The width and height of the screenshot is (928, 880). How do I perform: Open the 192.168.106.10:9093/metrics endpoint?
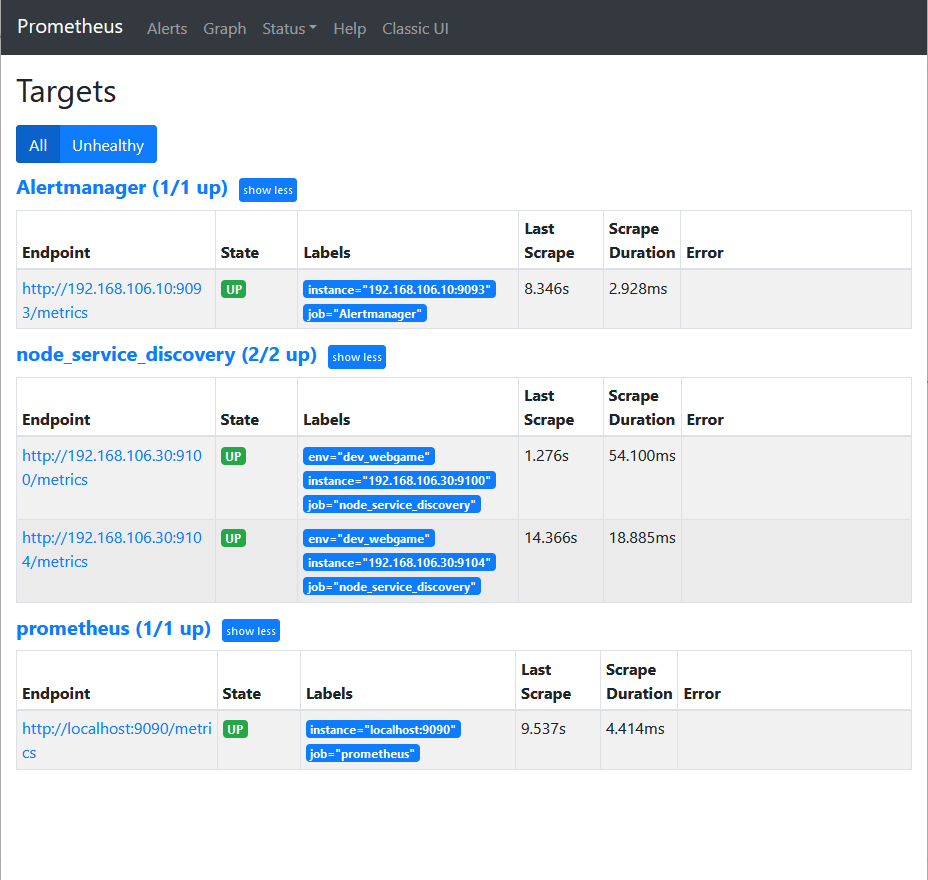click(x=112, y=301)
